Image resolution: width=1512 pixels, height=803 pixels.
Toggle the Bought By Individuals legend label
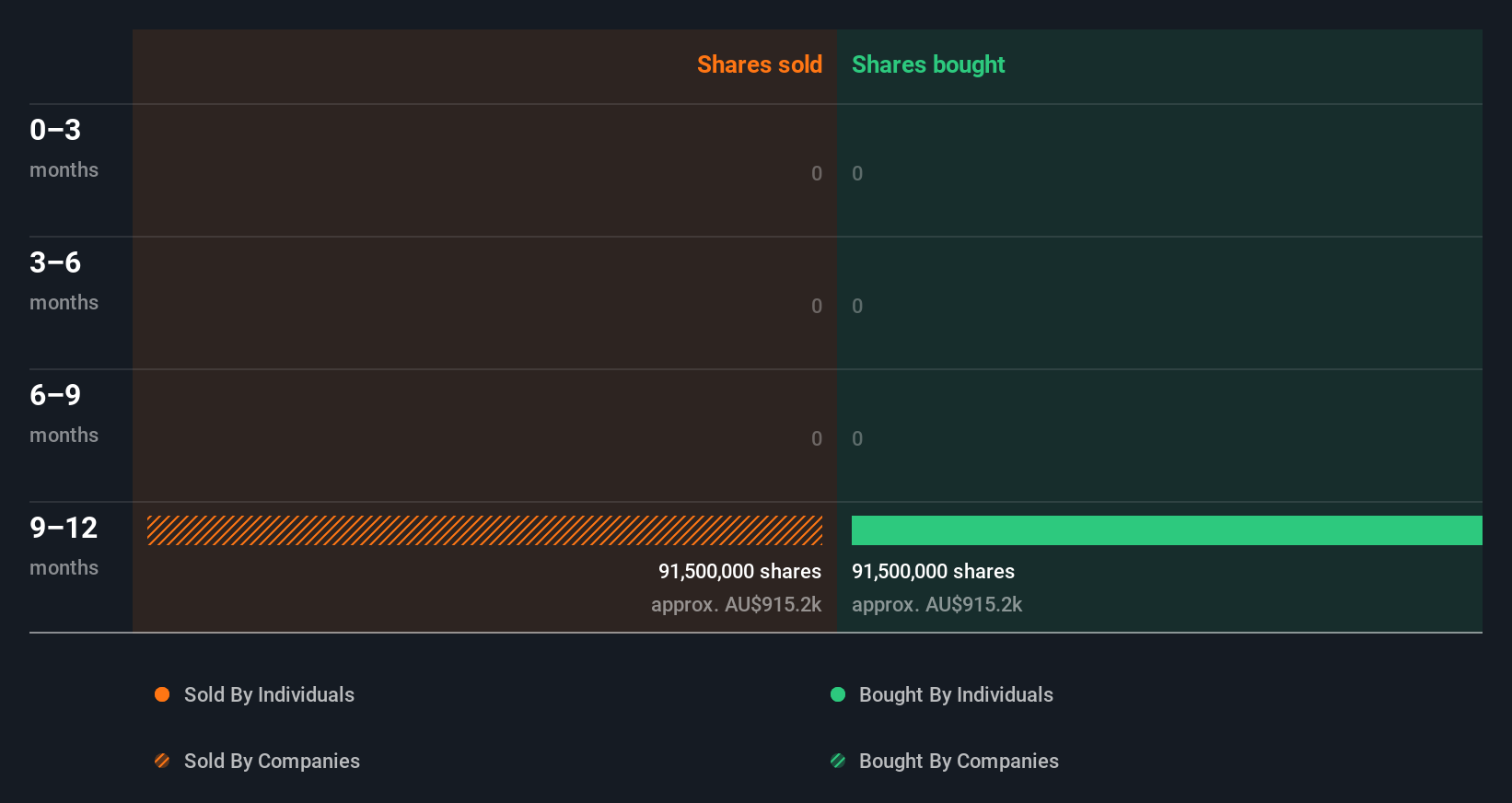click(x=956, y=694)
